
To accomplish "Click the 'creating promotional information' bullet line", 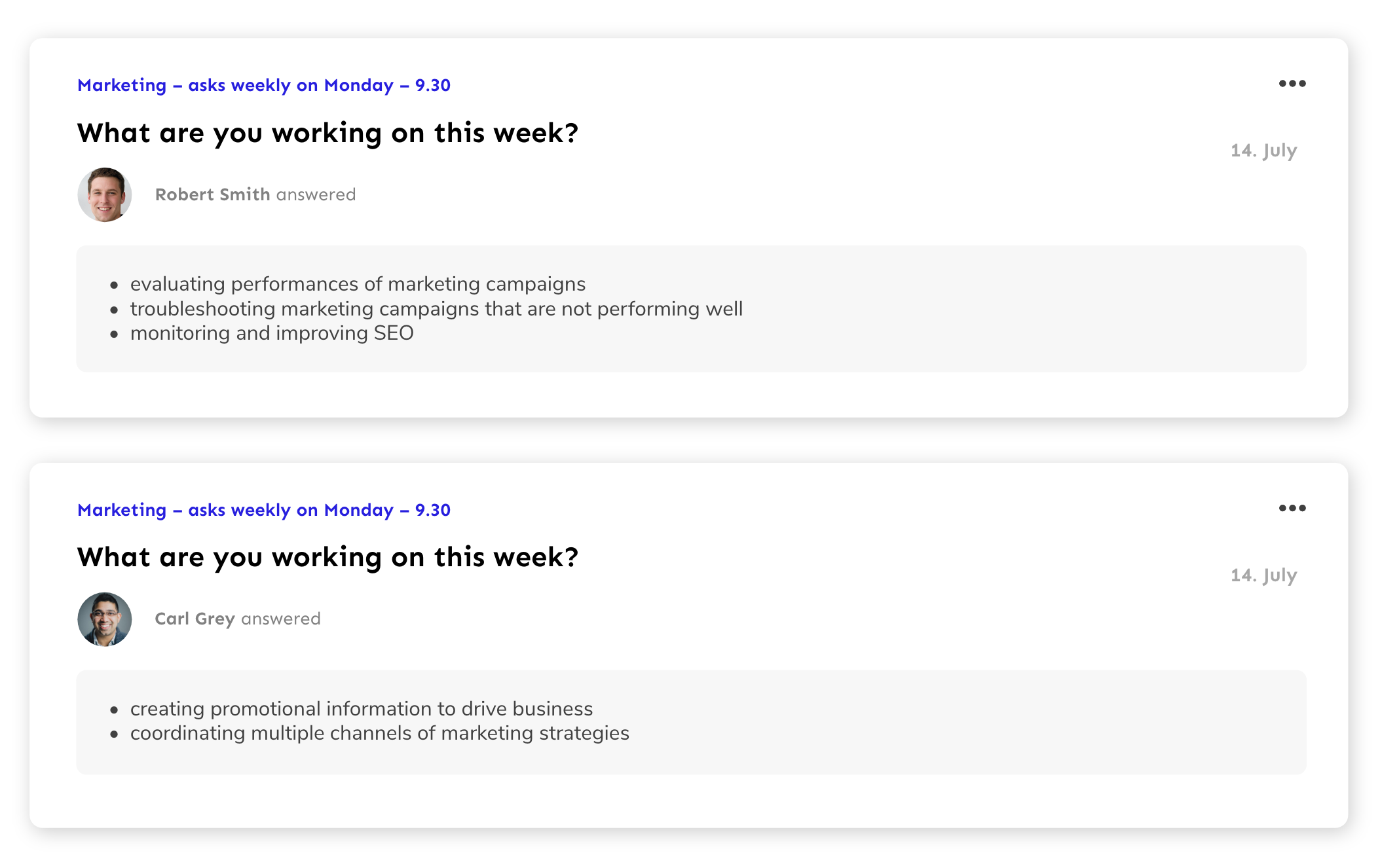I will (361, 709).
